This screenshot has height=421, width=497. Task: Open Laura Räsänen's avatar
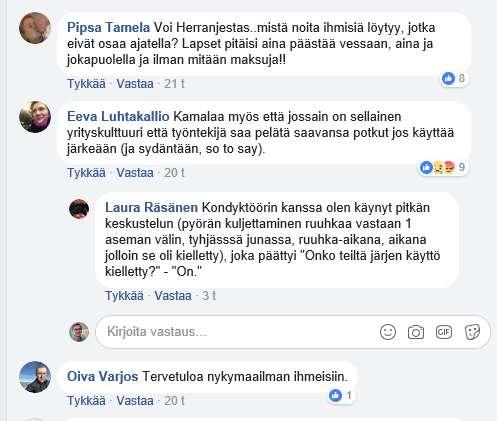tap(79, 209)
